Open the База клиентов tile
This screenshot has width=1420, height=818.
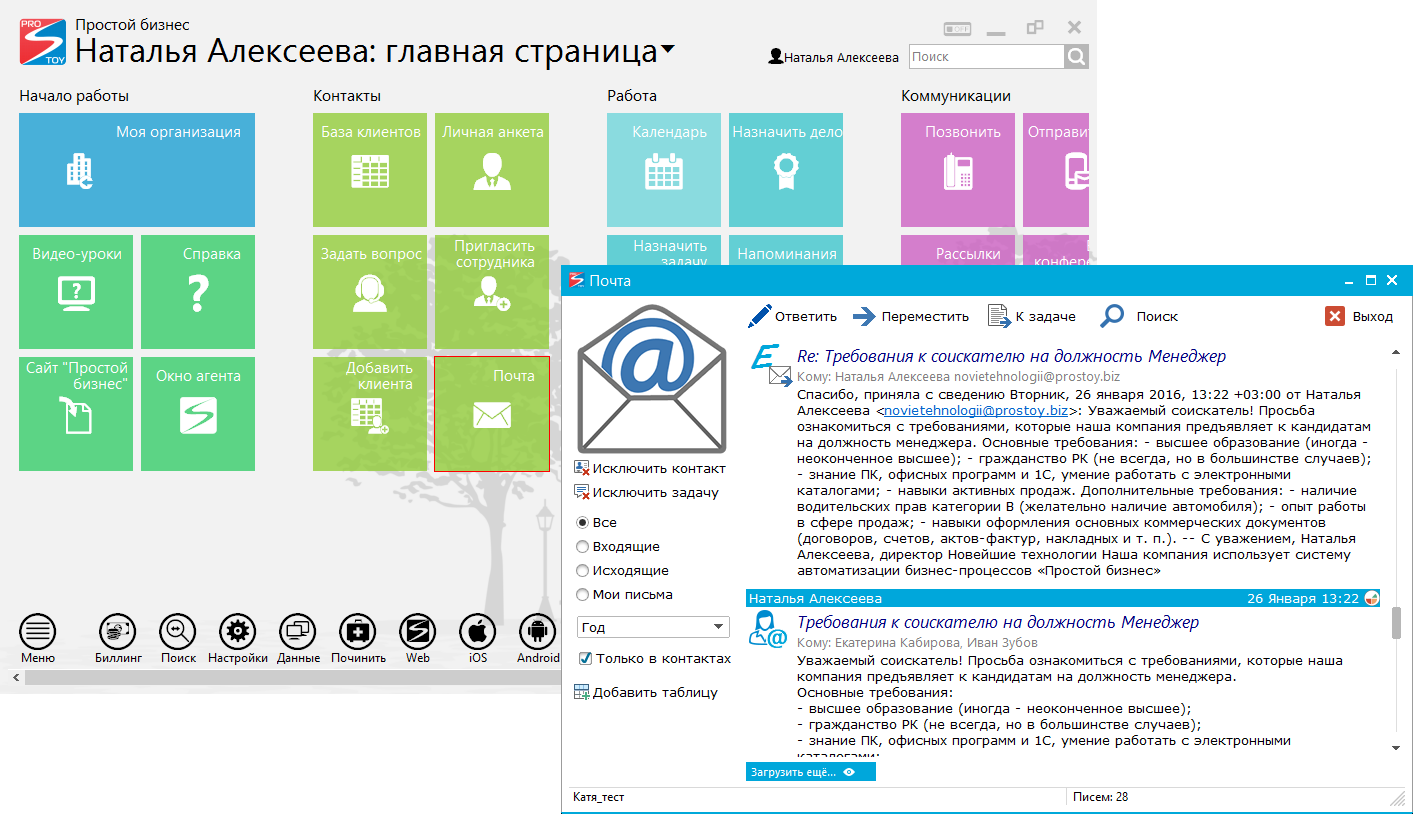(370, 170)
